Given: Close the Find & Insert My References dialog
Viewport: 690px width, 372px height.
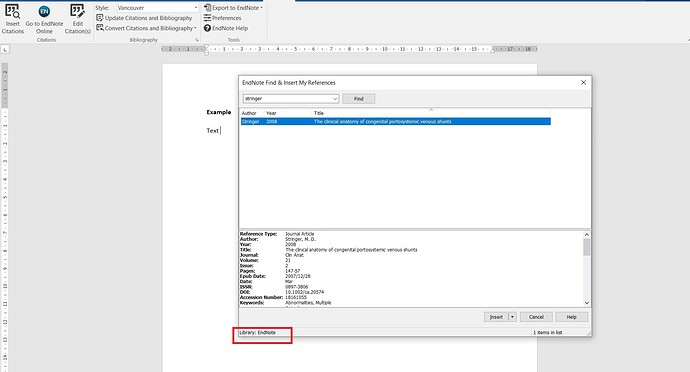Looking at the screenshot, I should (583, 82).
